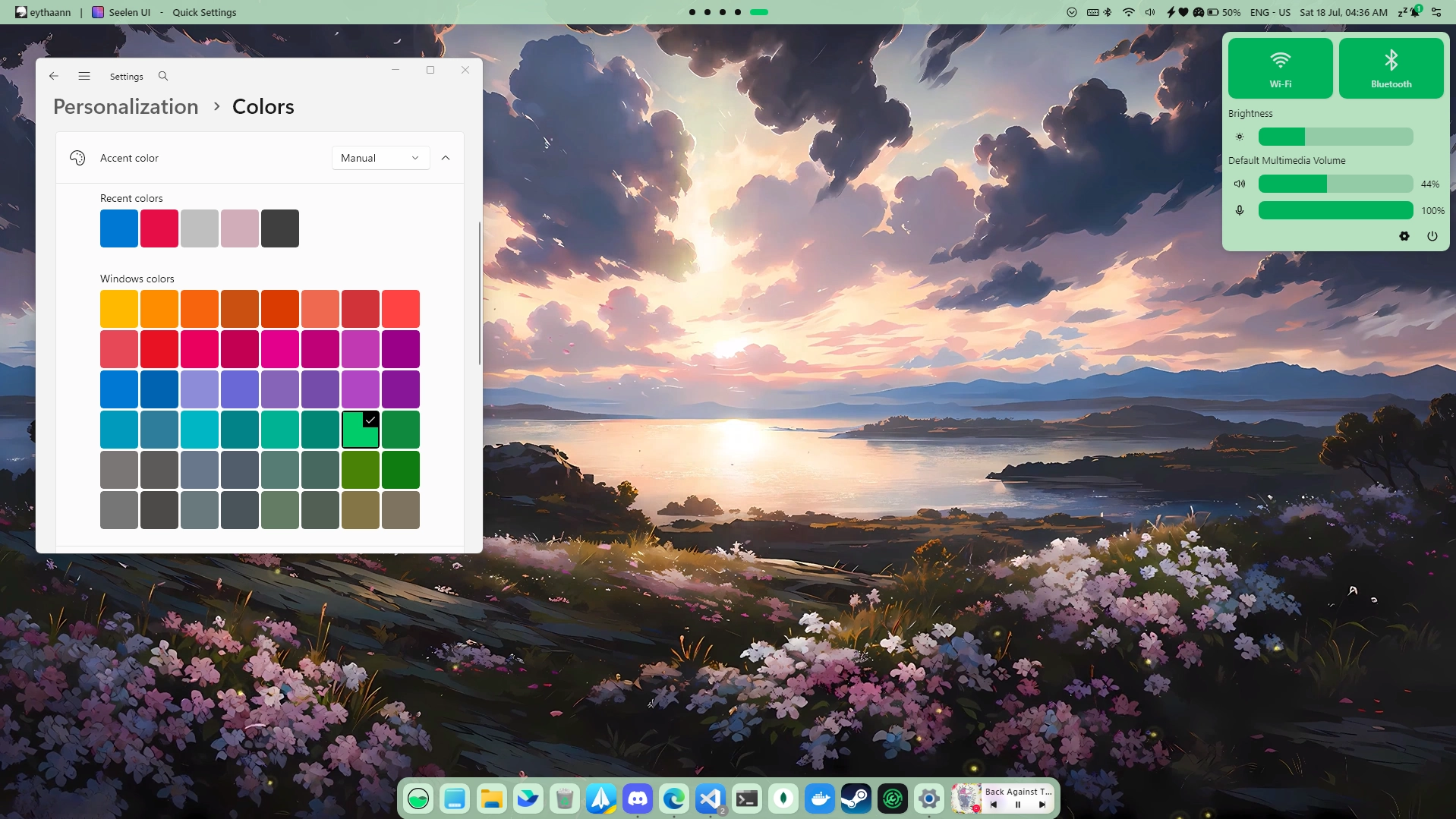Adjust the 44% multimedia volume slider
Viewport: 1456px width, 819px height.
[x=1336, y=184]
